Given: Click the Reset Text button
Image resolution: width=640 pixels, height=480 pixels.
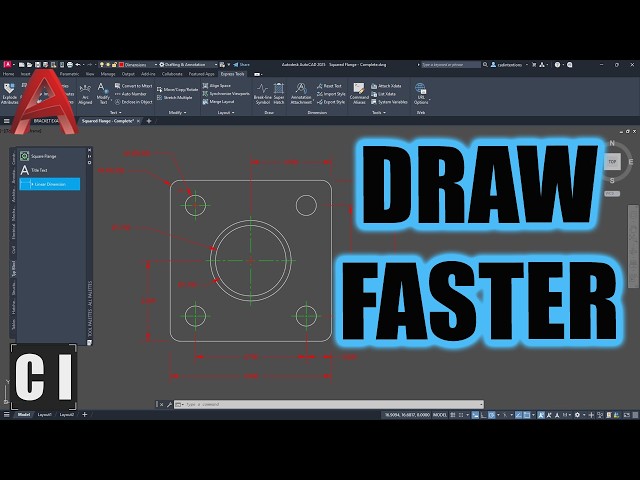Looking at the screenshot, I should pyautogui.click(x=329, y=86).
